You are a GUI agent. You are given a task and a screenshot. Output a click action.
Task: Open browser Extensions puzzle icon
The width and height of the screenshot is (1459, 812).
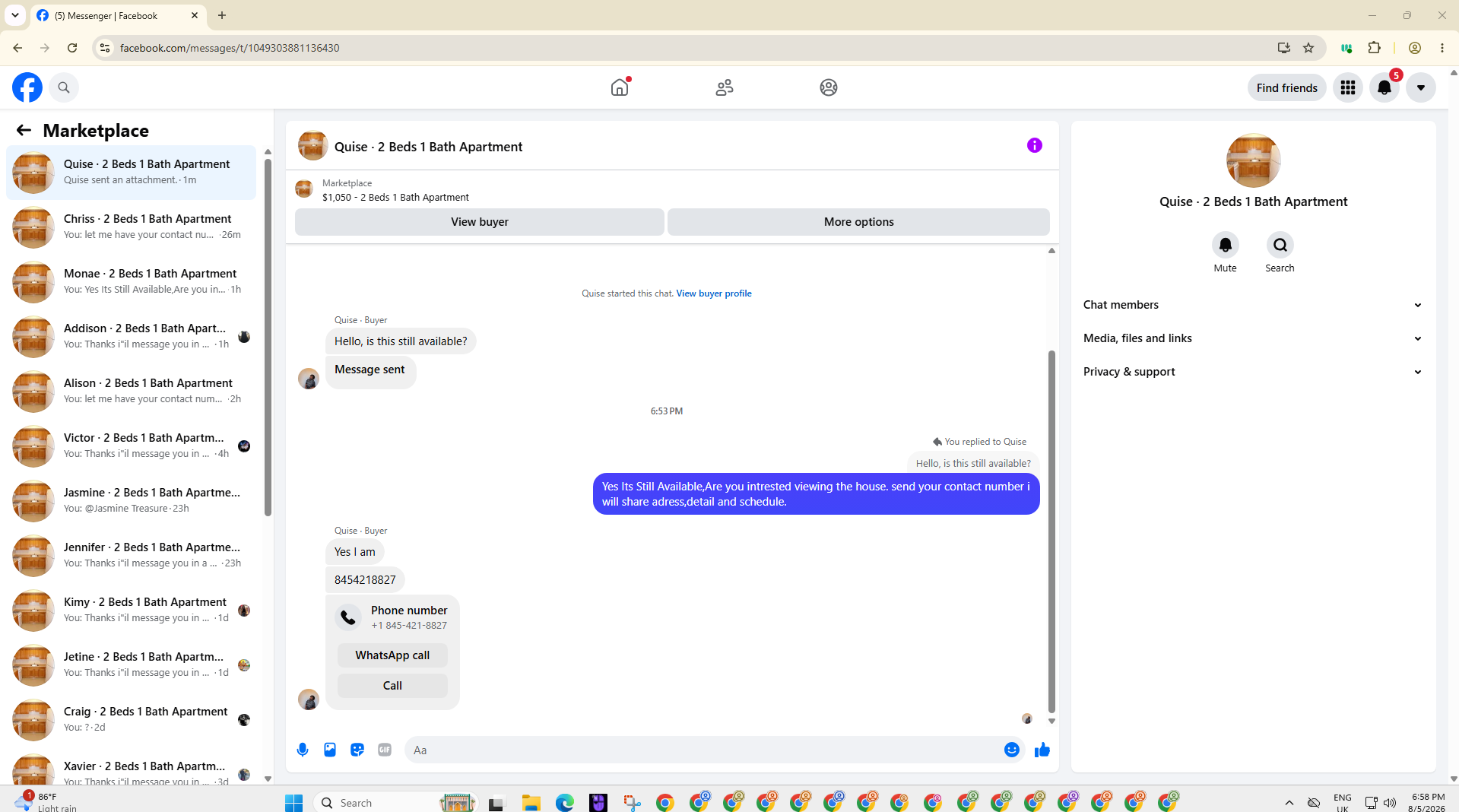click(1374, 48)
